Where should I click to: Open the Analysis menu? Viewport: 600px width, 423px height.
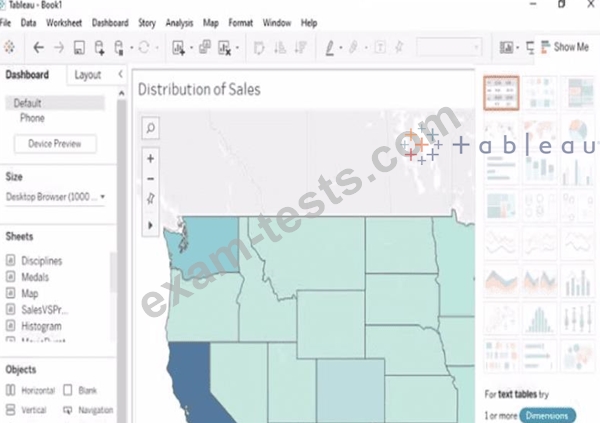click(x=179, y=22)
